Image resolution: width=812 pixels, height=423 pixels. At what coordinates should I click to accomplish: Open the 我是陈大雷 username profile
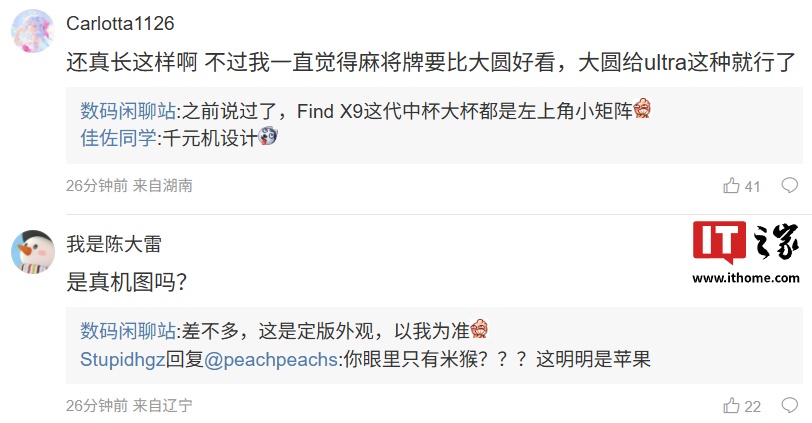pyautogui.click(x=114, y=244)
